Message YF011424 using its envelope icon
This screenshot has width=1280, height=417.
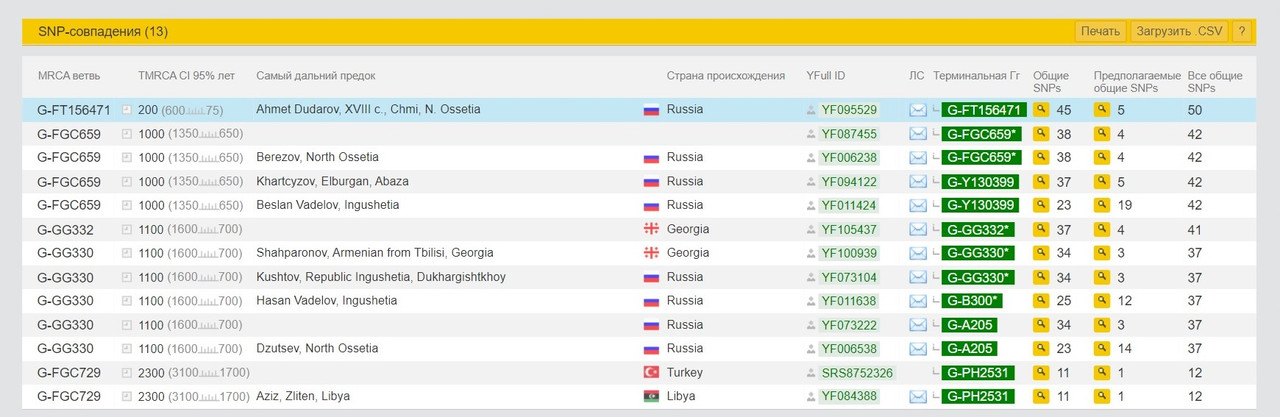[x=918, y=205]
